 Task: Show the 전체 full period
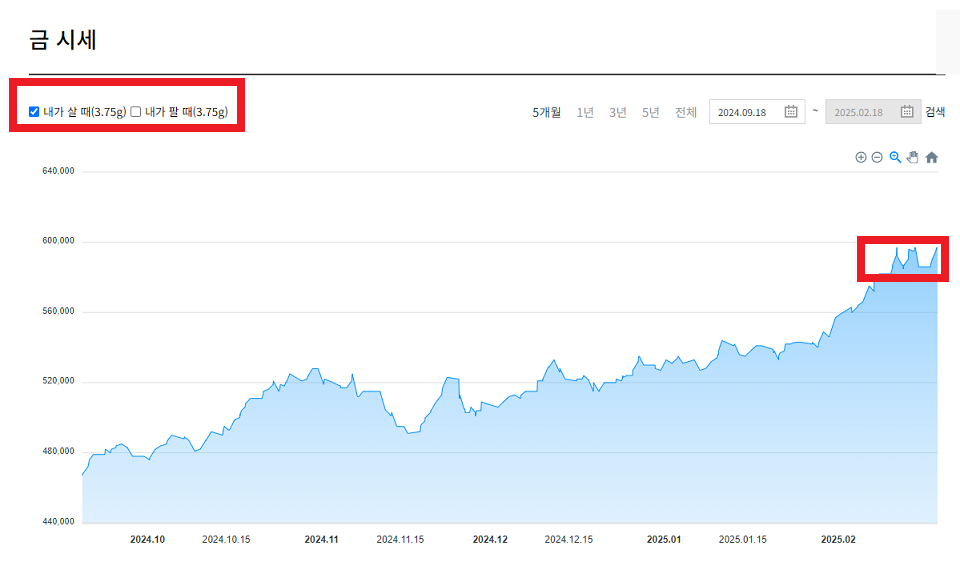tap(686, 112)
